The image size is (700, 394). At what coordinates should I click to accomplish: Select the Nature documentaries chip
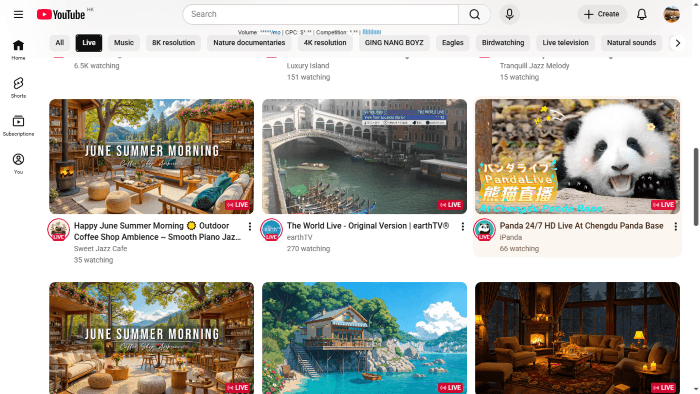click(x=249, y=43)
